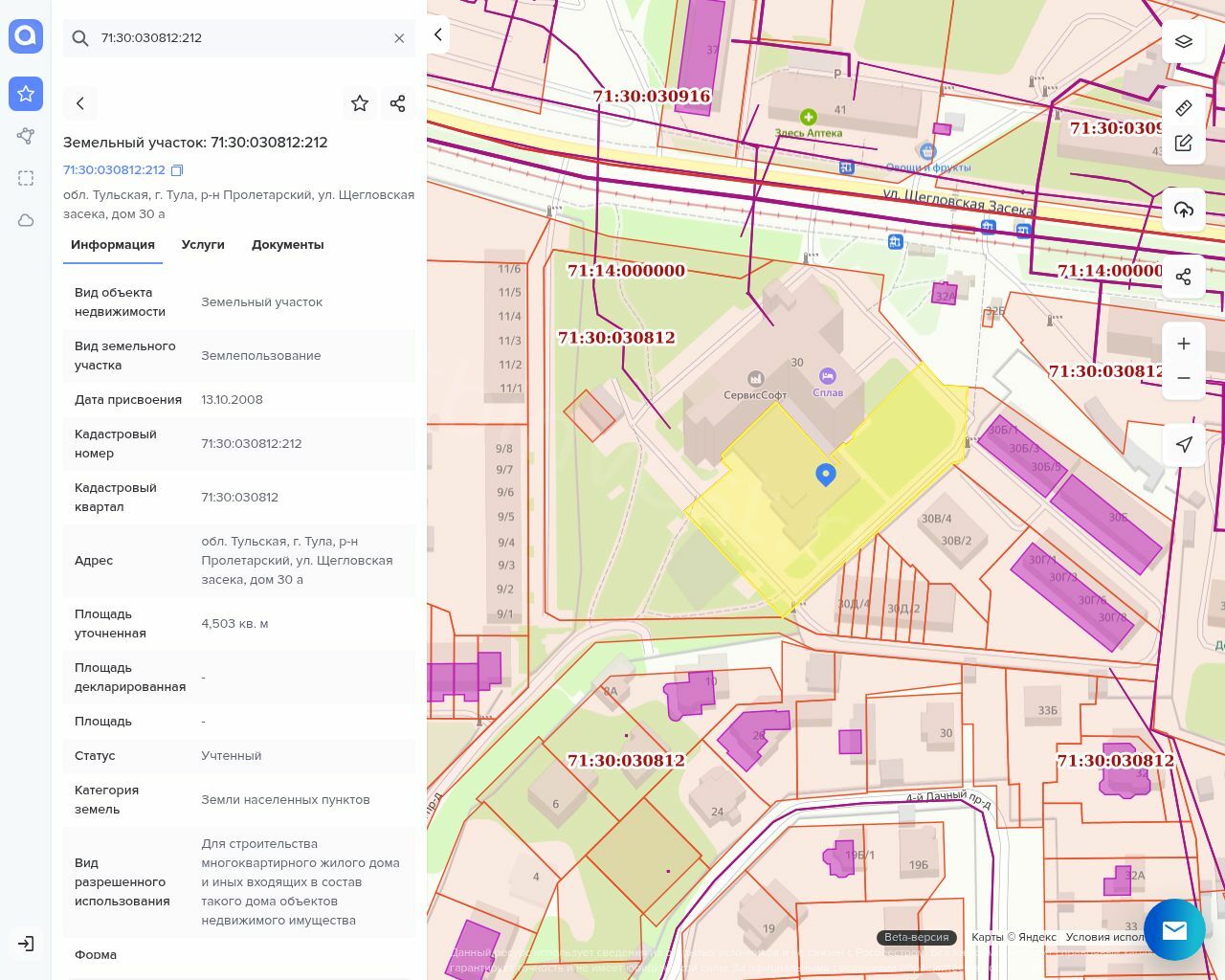Open the Документы tab
This screenshot has width=1225, height=980.
pos(287,245)
